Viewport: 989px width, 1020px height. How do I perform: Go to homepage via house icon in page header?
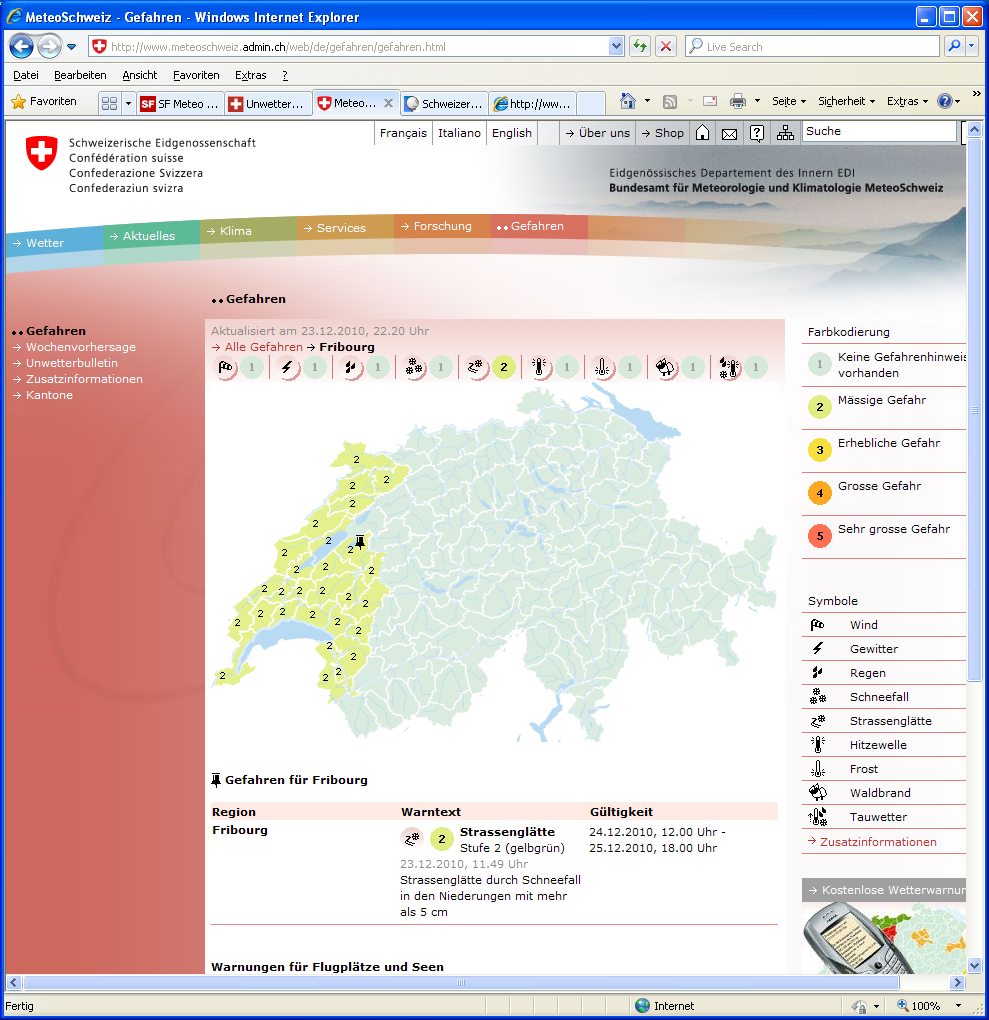click(x=702, y=133)
